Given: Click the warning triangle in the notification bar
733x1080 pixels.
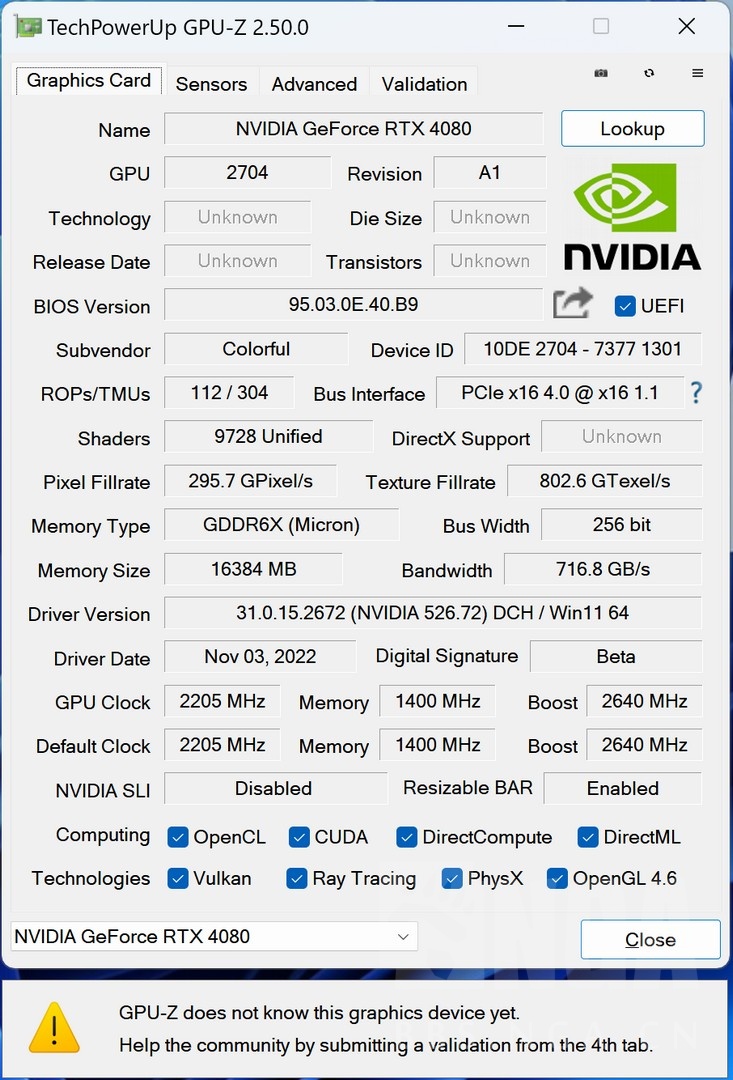Looking at the screenshot, I should pyautogui.click(x=54, y=1026).
